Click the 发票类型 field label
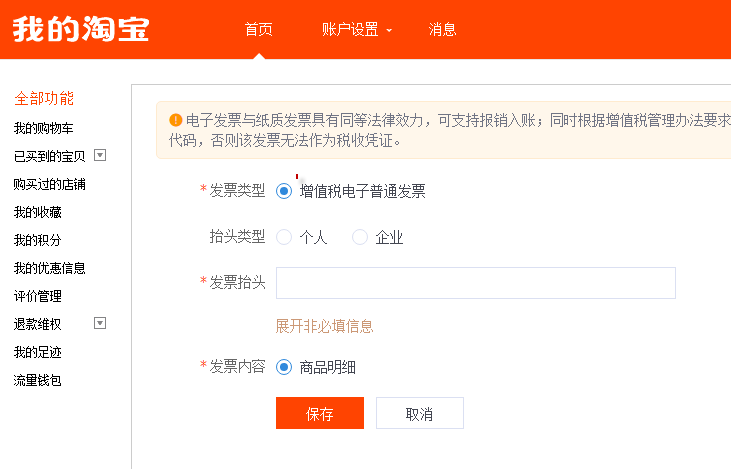Screen dimensions: 731x469 237,191
